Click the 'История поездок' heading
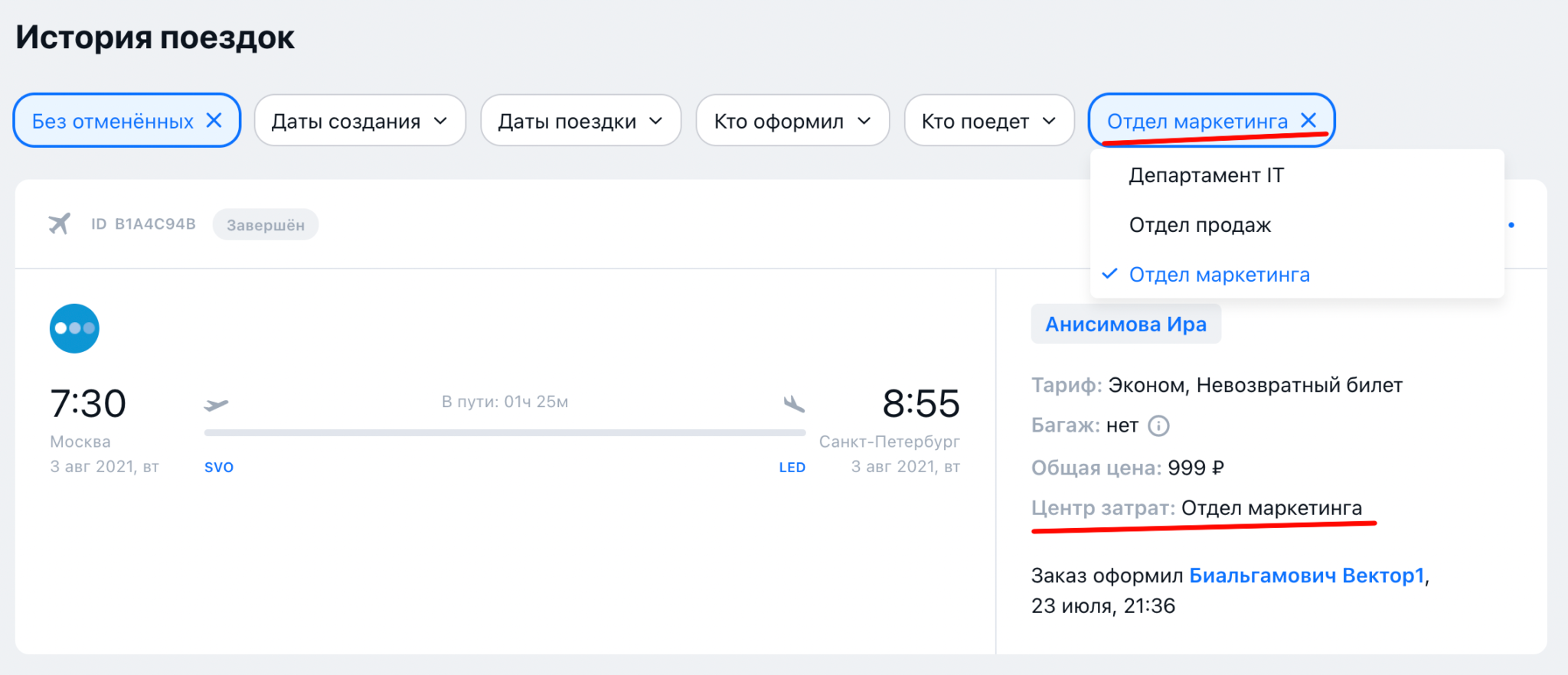This screenshot has height=675, width=1568. click(x=155, y=37)
